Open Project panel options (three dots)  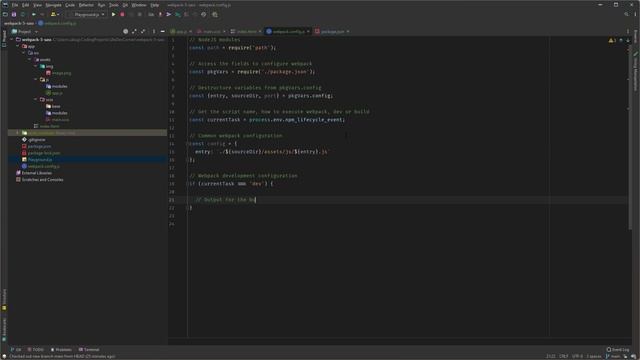(x=154, y=31)
